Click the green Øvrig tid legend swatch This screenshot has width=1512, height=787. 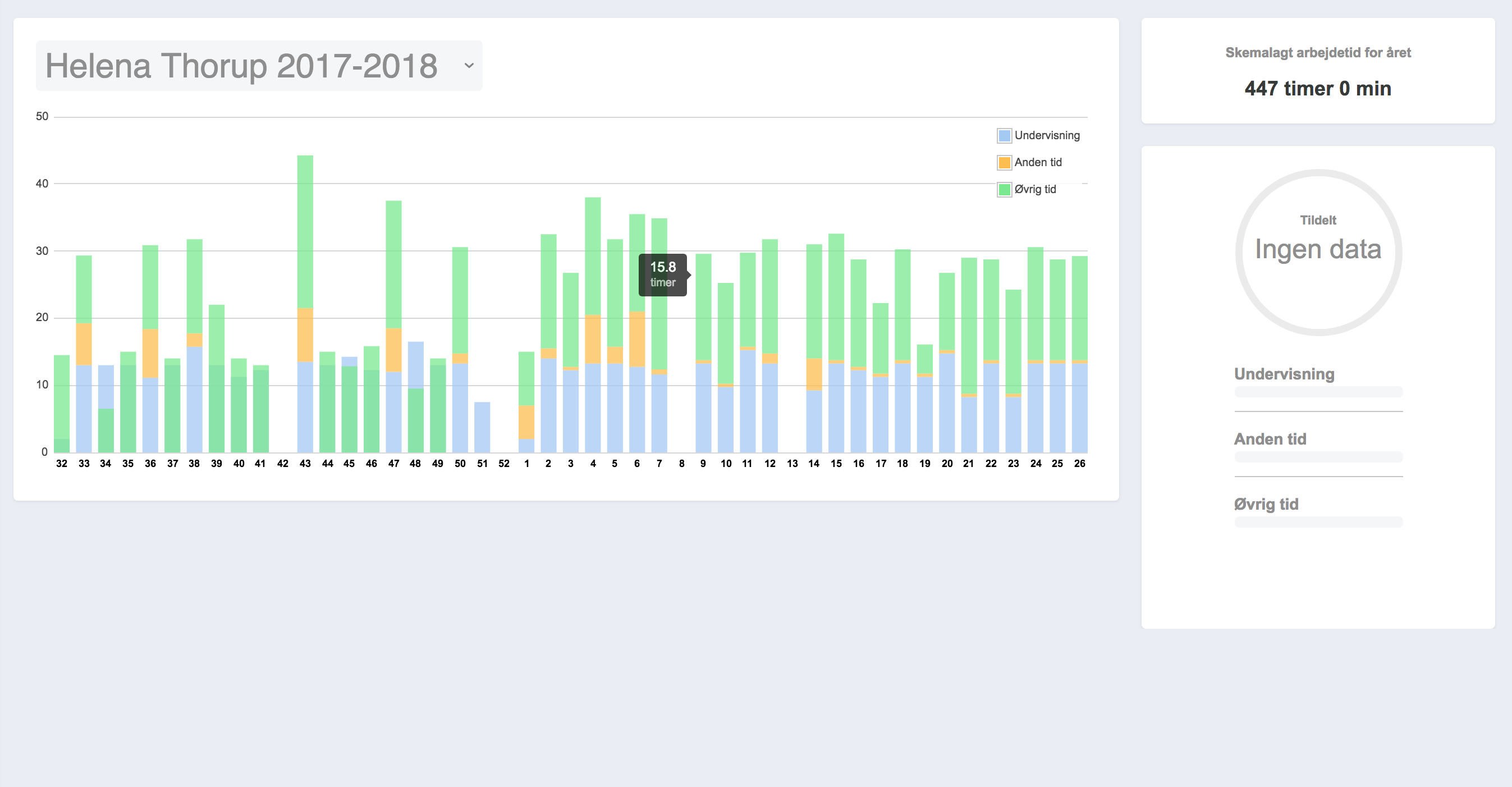pyautogui.click(x=1004, y=190)
